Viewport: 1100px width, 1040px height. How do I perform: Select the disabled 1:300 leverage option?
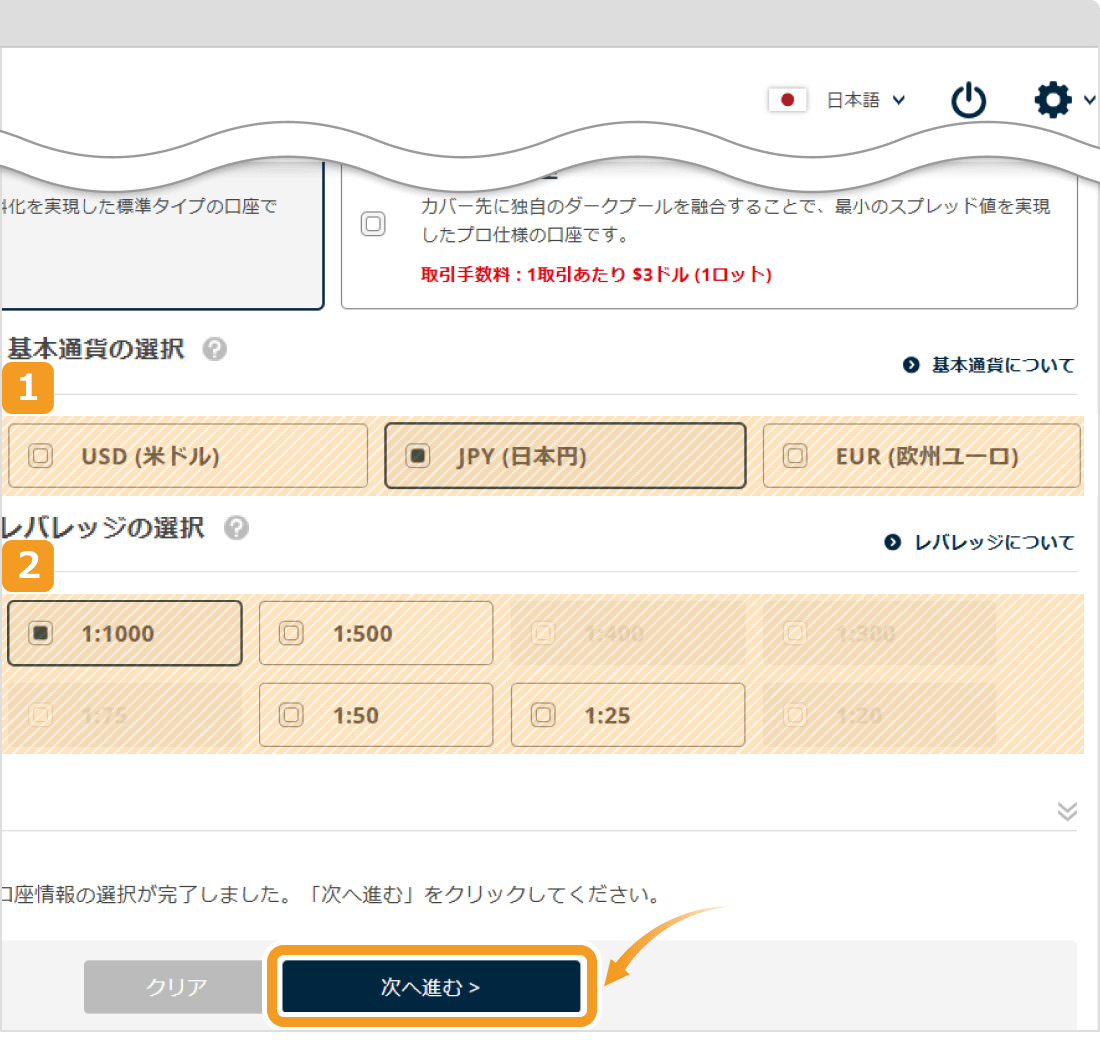[x=880, y=633]
